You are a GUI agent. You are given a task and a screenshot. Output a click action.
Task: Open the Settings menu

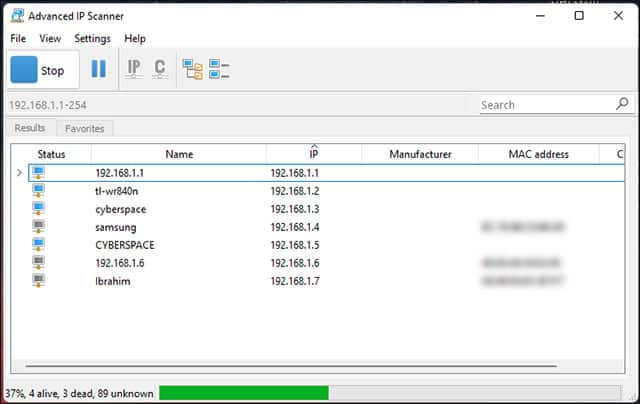click(x=92, y=38)
